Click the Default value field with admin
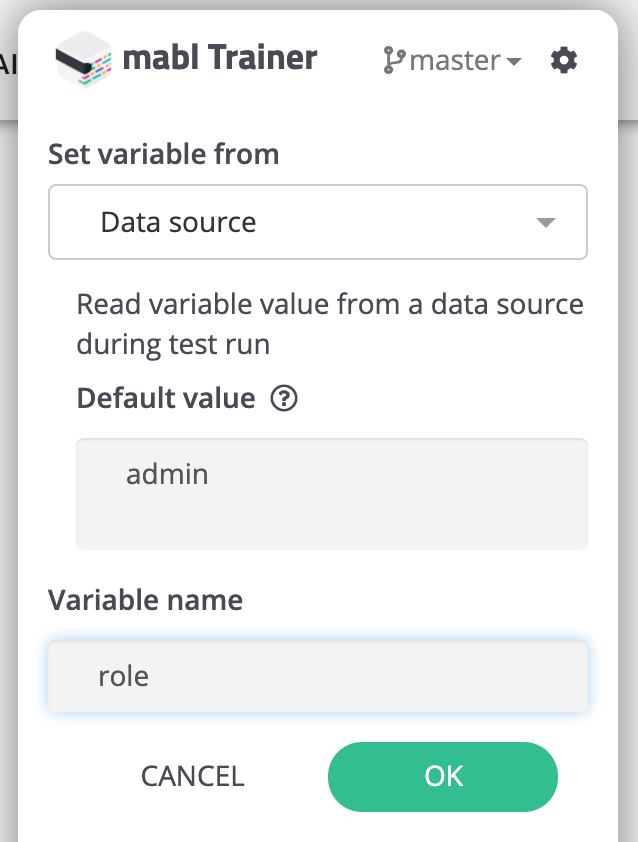The width and height of the screenshot is (638, 842). click(x=331, y=493)
